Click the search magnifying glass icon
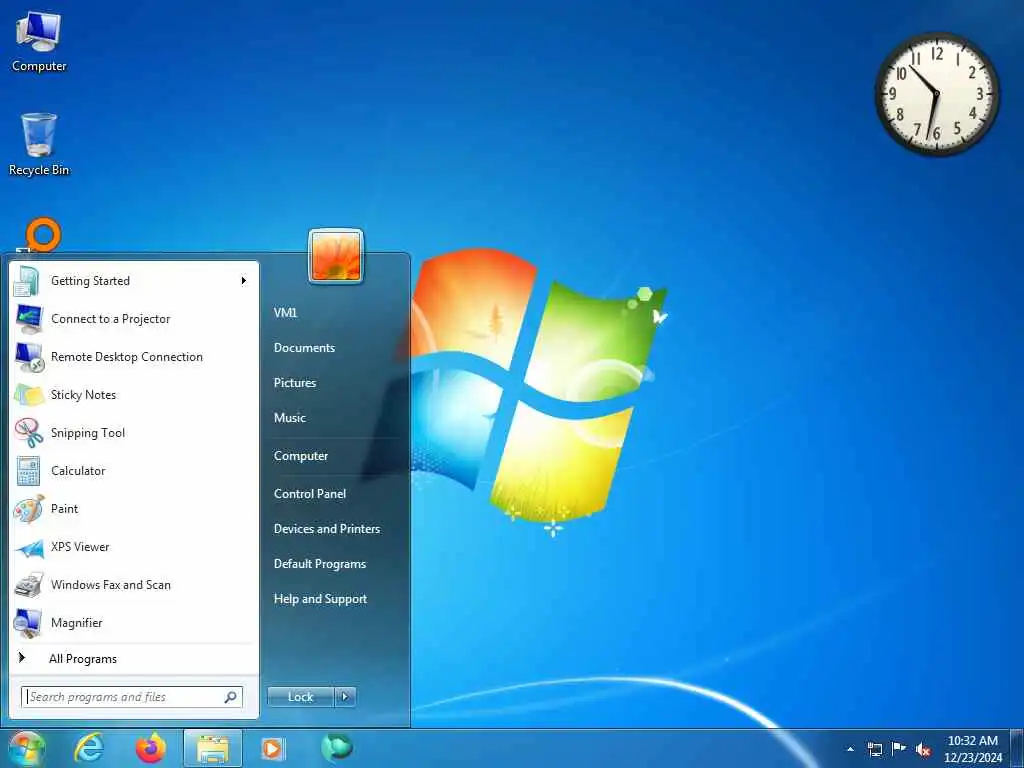The image size is (1024, 768). pyautogui.click(x=231, y=697)
